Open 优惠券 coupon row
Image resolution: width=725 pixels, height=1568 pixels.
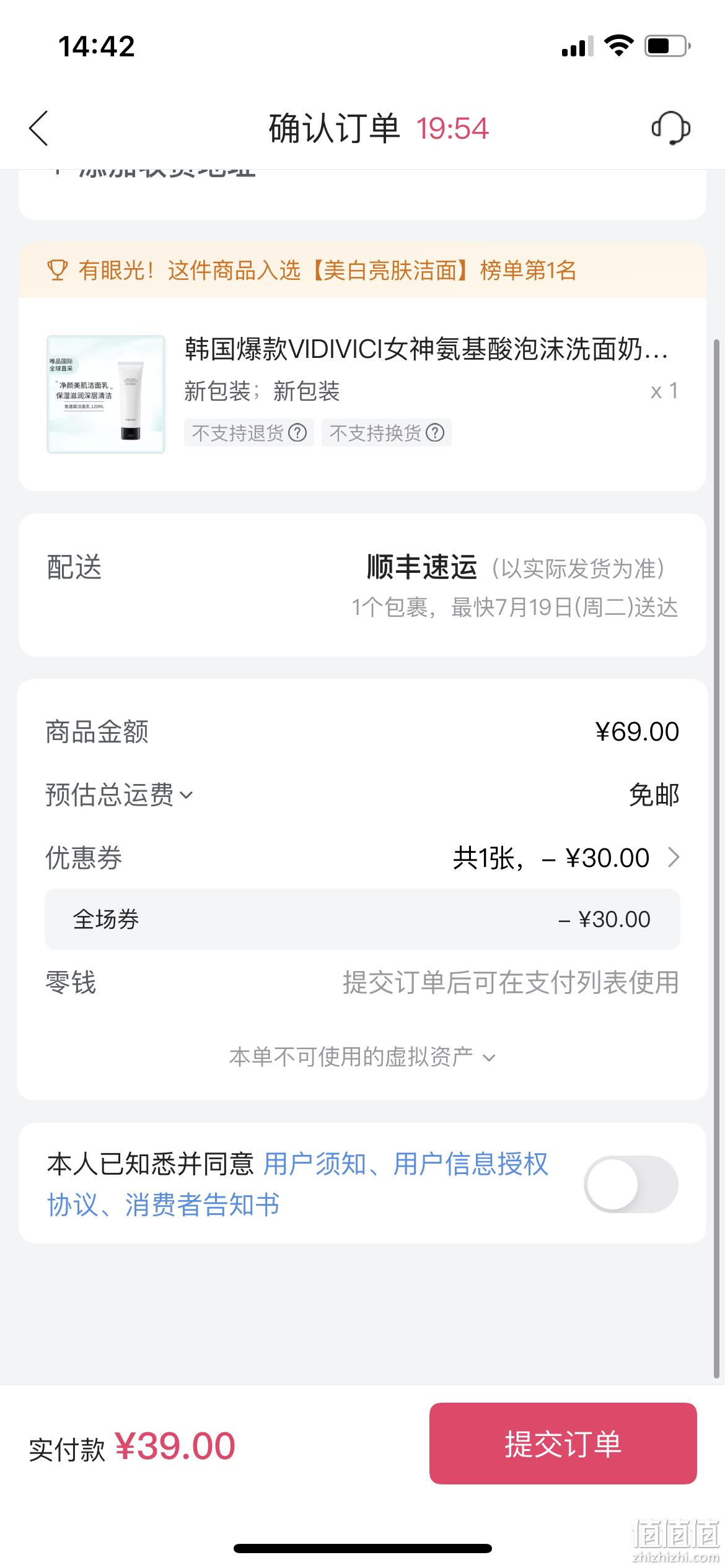pyautogui.click(x=362, y=858)
